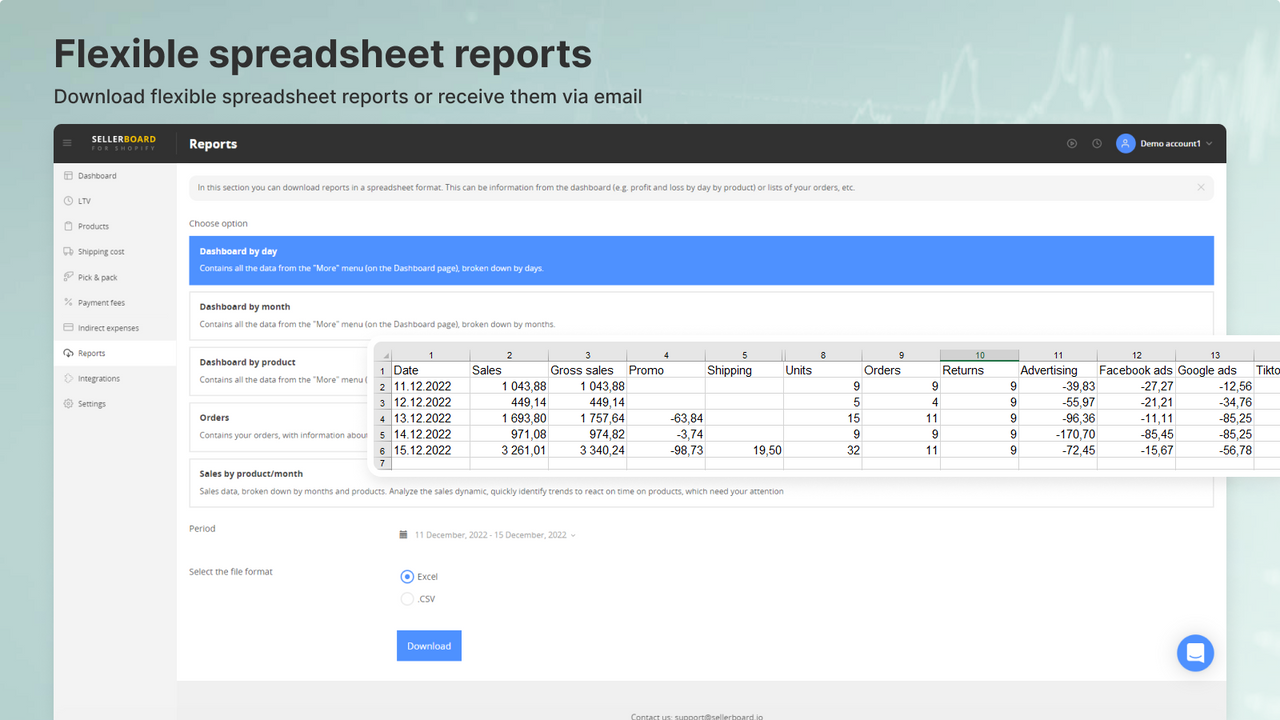Click the calendar icon beside period
Viewport: 1280px width, 720px height.
click(403, 535)
